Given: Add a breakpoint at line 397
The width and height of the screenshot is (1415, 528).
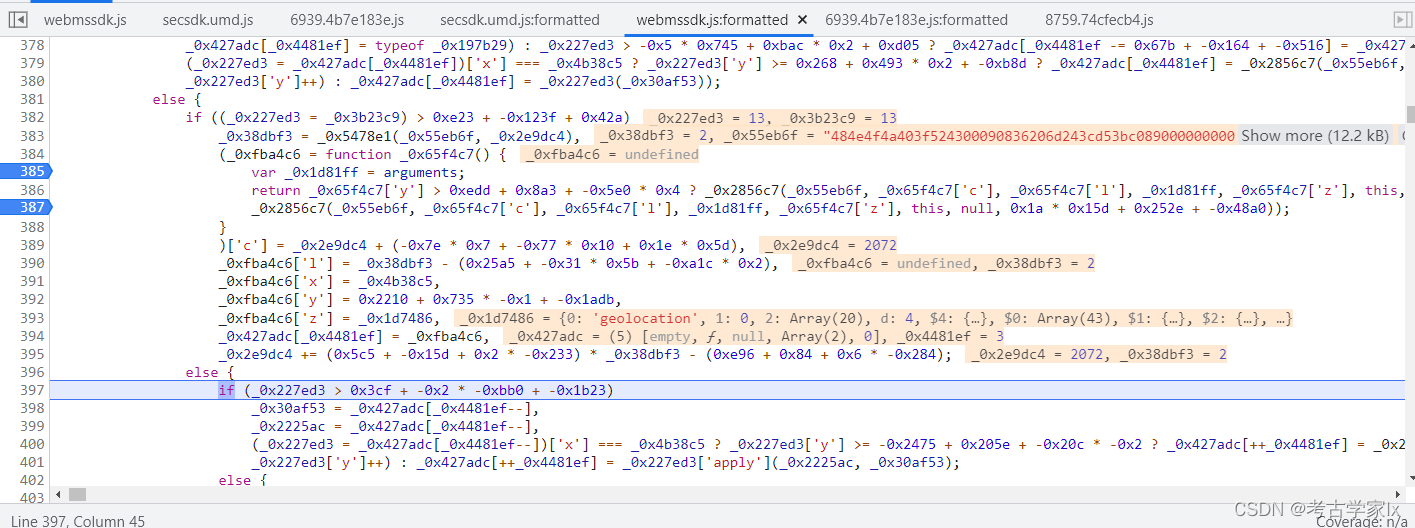Looking at the screenshot, I should click(32, 390).
